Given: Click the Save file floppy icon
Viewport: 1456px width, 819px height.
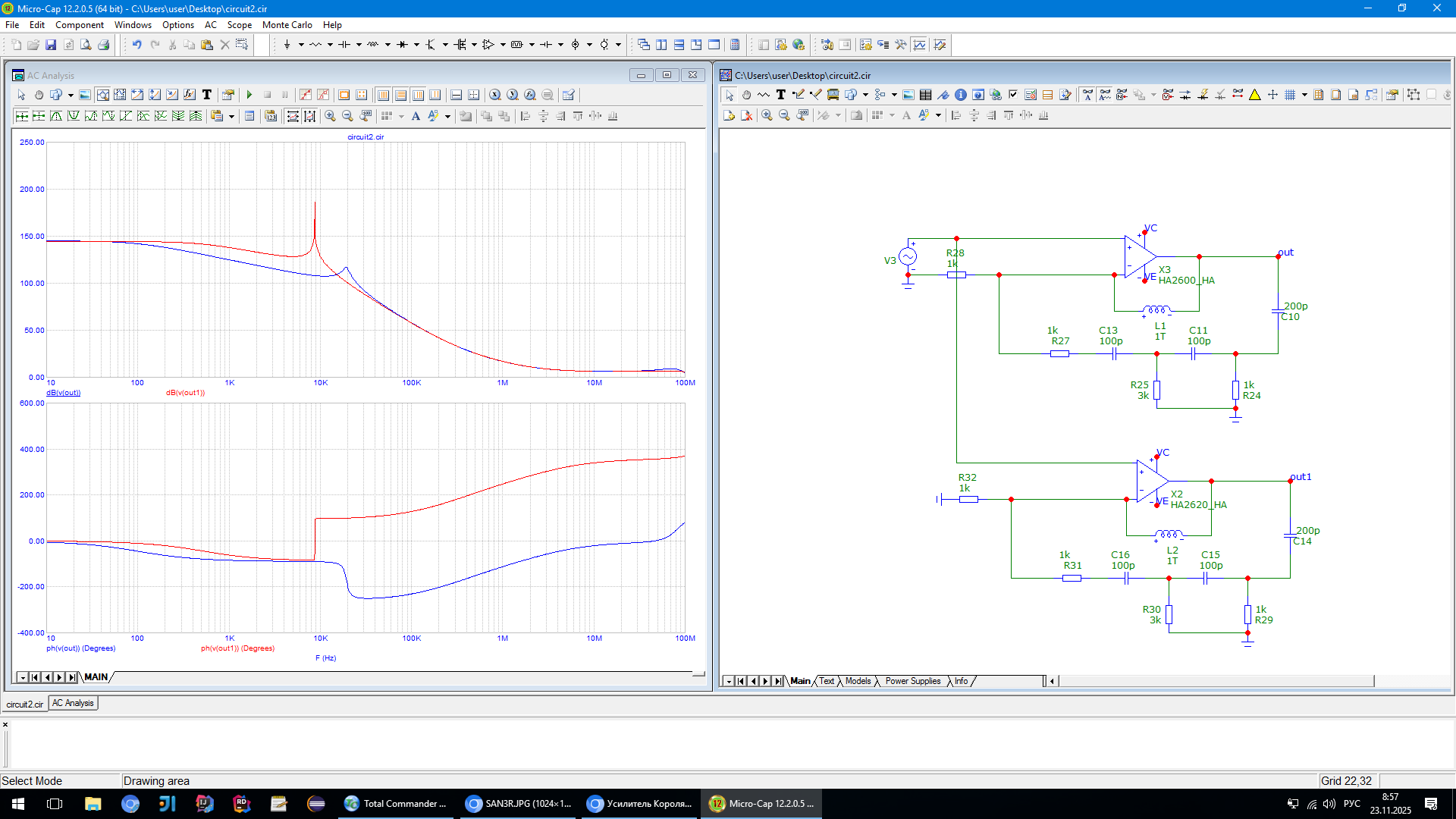Looking at the screenshot, I should 51,45.
